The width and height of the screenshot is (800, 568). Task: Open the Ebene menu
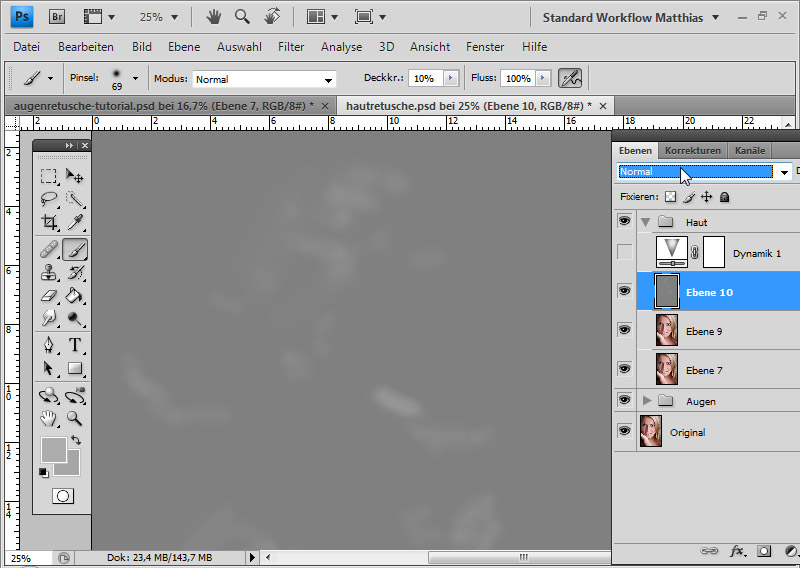pos(184,46)
